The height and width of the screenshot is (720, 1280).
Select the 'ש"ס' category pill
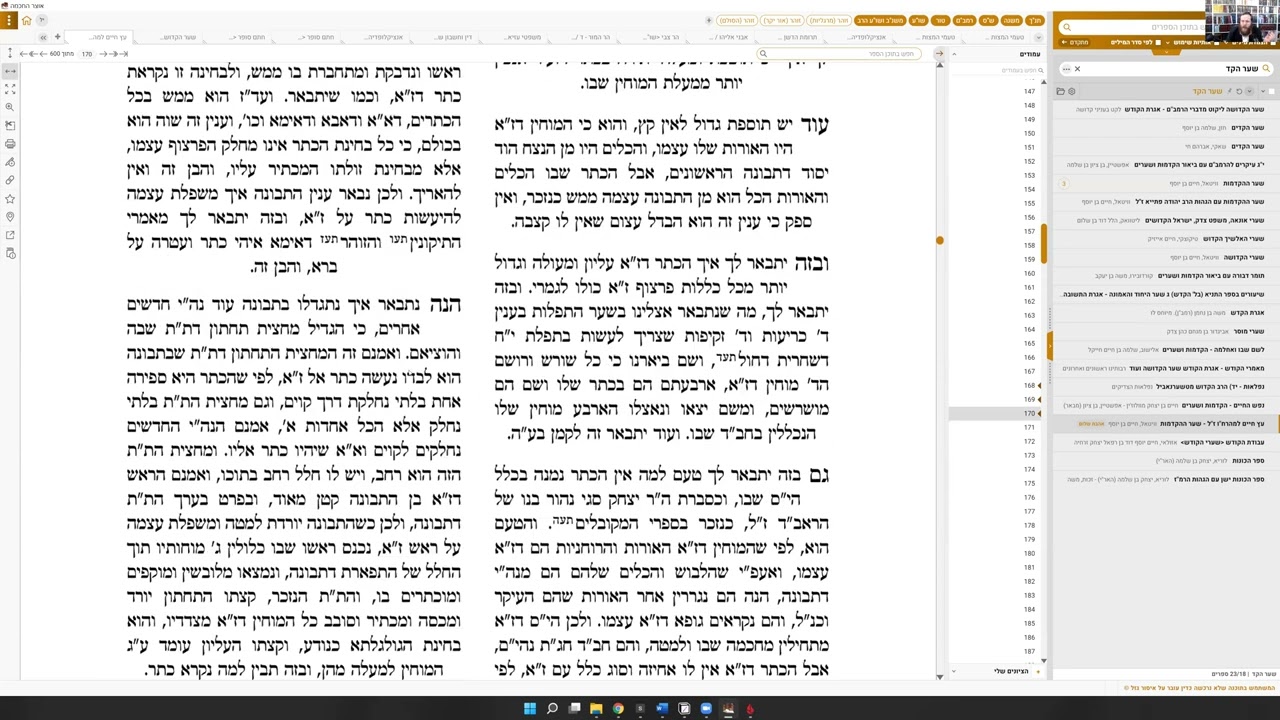tap(988, 20)
